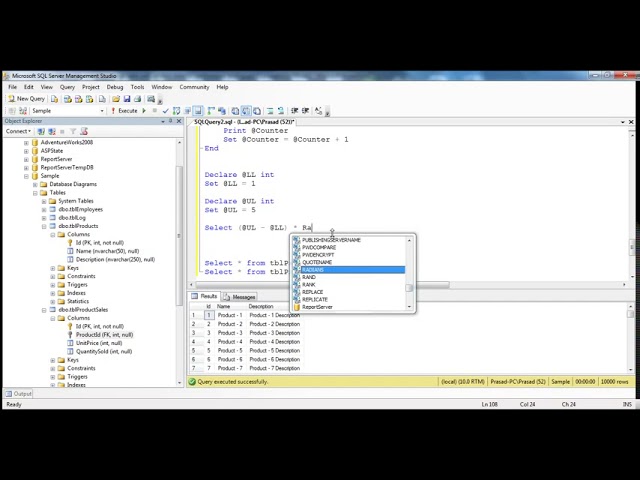Open an Analysis Services MDX Query
640x480 pixels.
68,99
